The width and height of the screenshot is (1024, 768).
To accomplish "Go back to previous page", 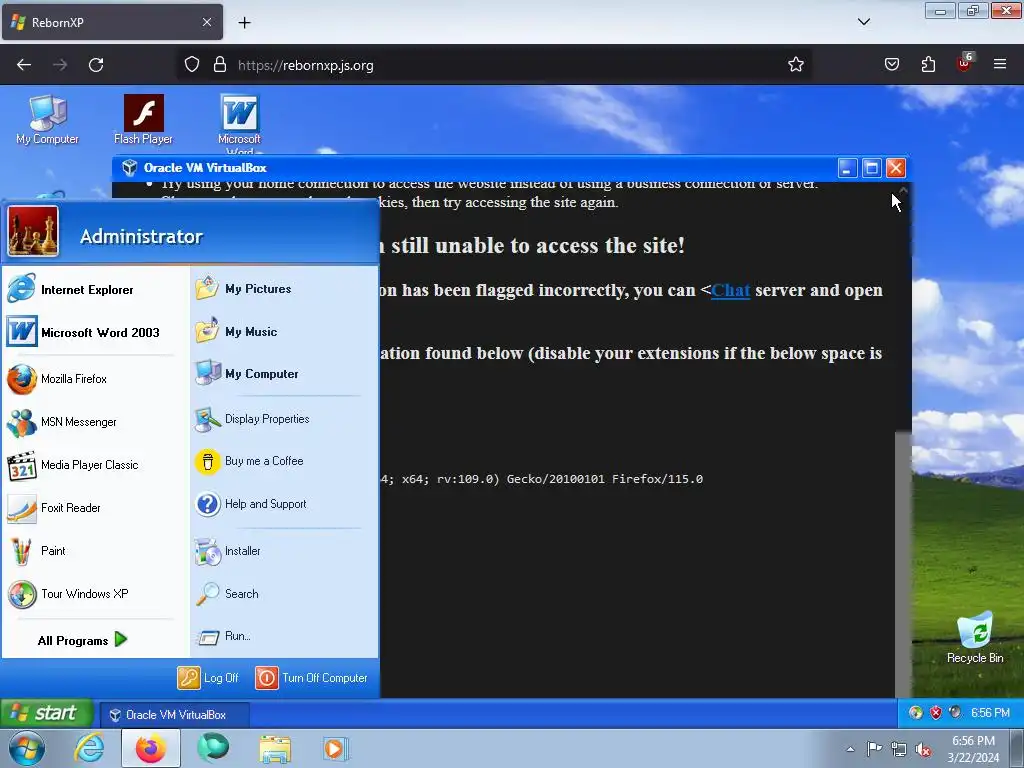I will pyautogui.click(x=24, y=65).
